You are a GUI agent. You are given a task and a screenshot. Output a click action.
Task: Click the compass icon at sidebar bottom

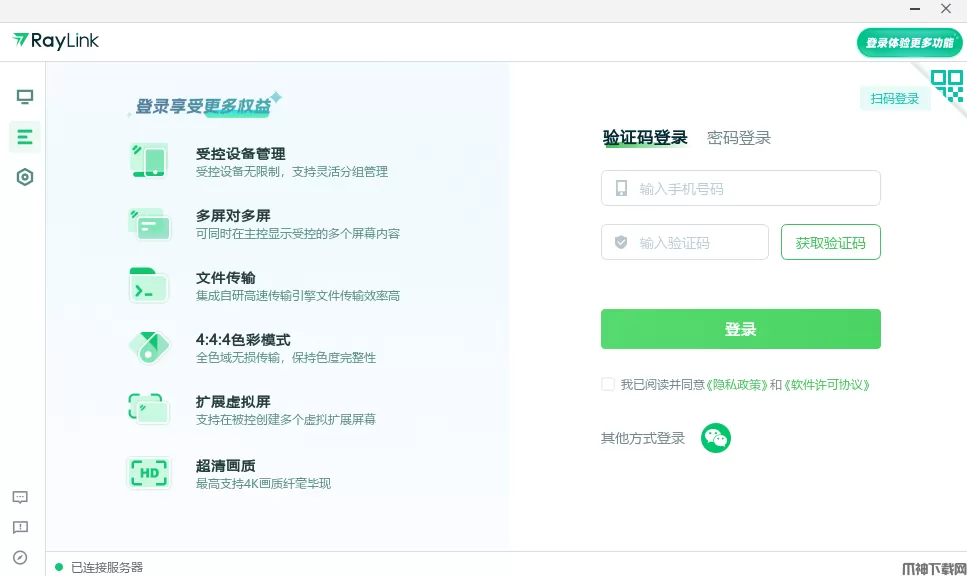tap(20, 557)
